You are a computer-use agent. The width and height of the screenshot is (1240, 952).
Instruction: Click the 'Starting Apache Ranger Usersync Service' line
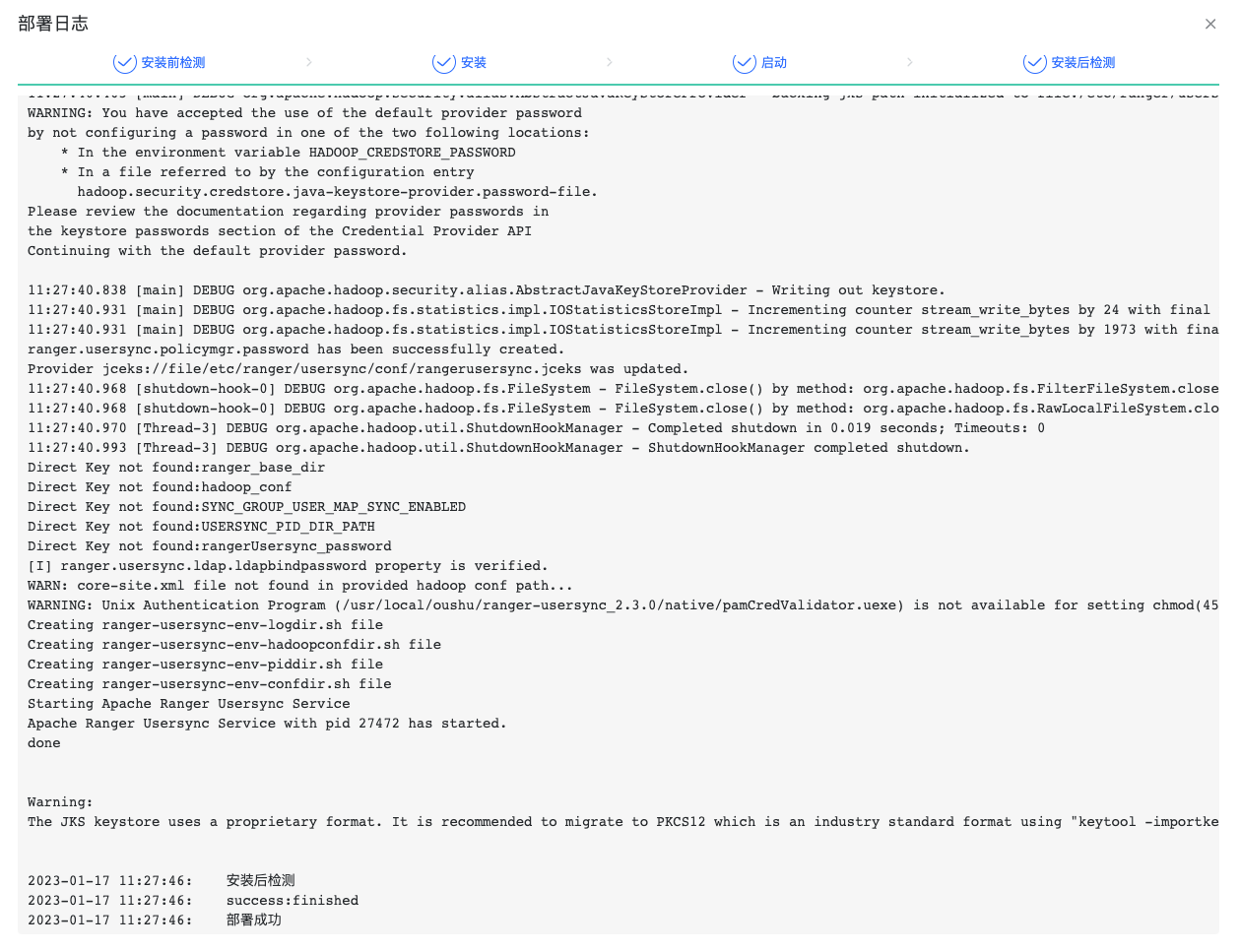189,704
